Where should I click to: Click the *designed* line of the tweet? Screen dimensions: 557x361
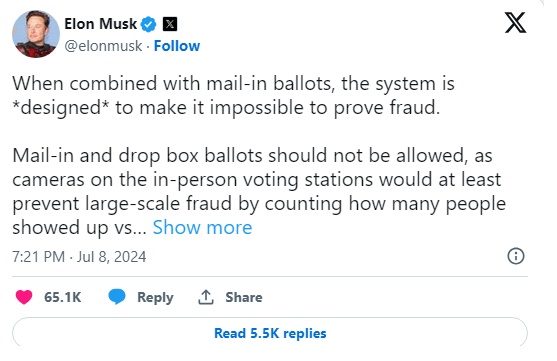point(226,107)
